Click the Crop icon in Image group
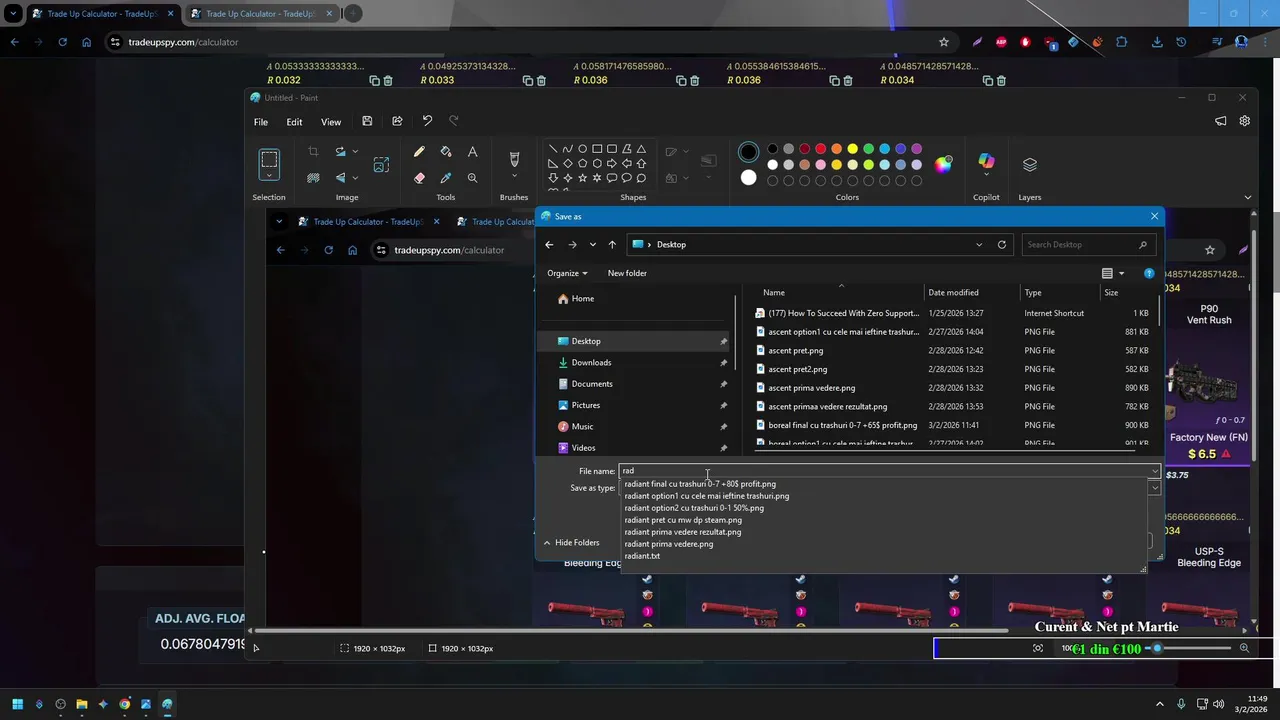The image size is (1280, 720). [x=313, y=152]
